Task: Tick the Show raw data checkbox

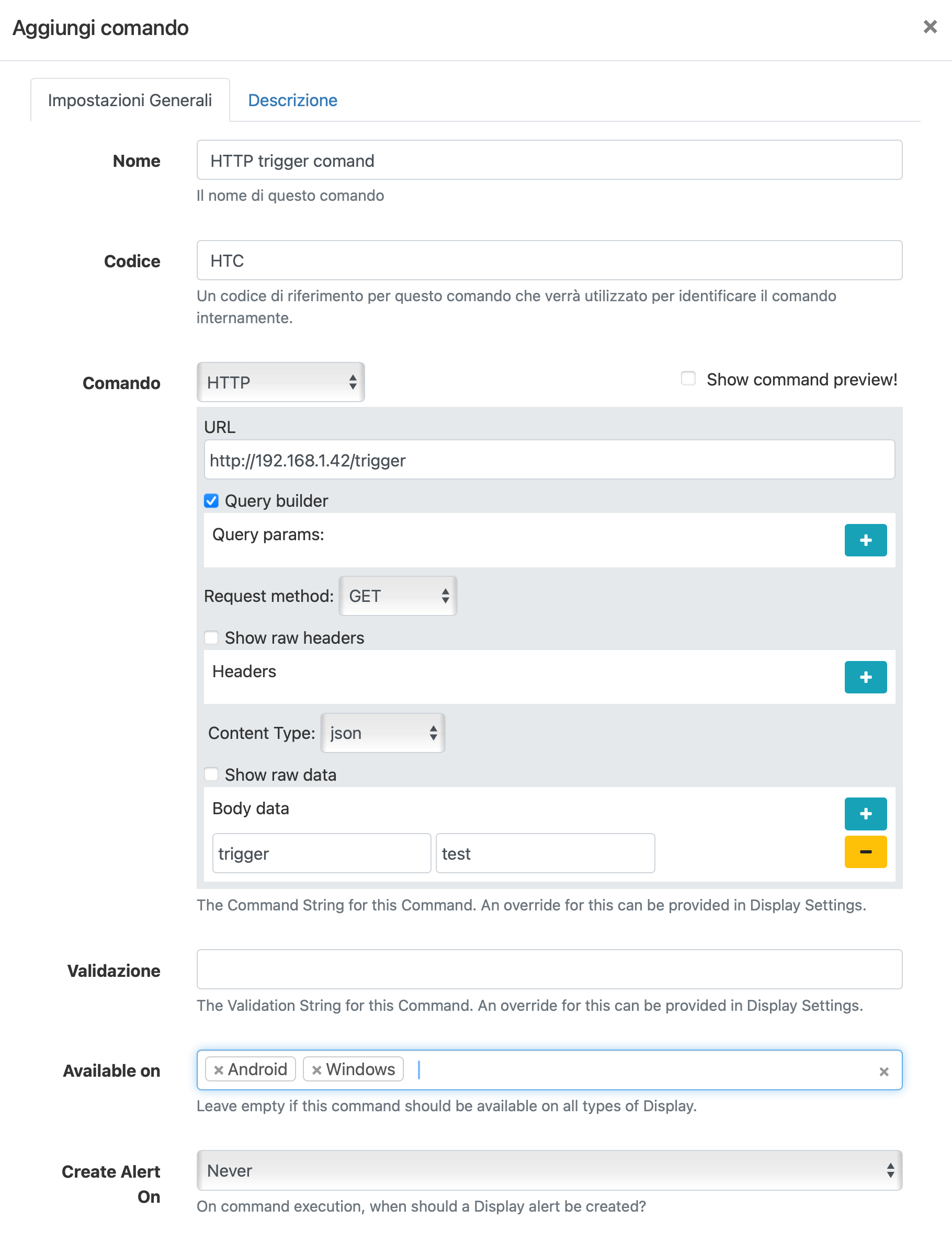Action: tap(211, 774)
